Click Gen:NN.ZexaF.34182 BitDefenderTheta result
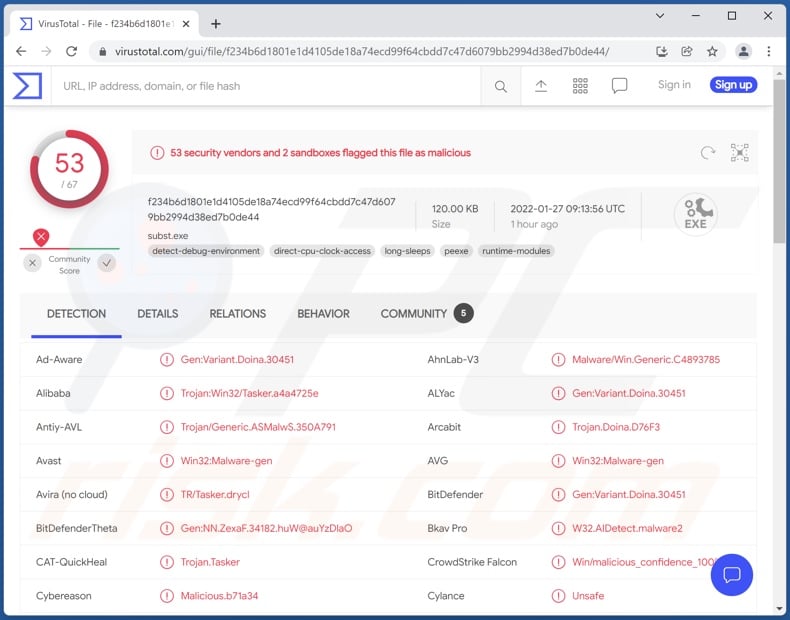 pyautogui.click(x=267, y=528)
